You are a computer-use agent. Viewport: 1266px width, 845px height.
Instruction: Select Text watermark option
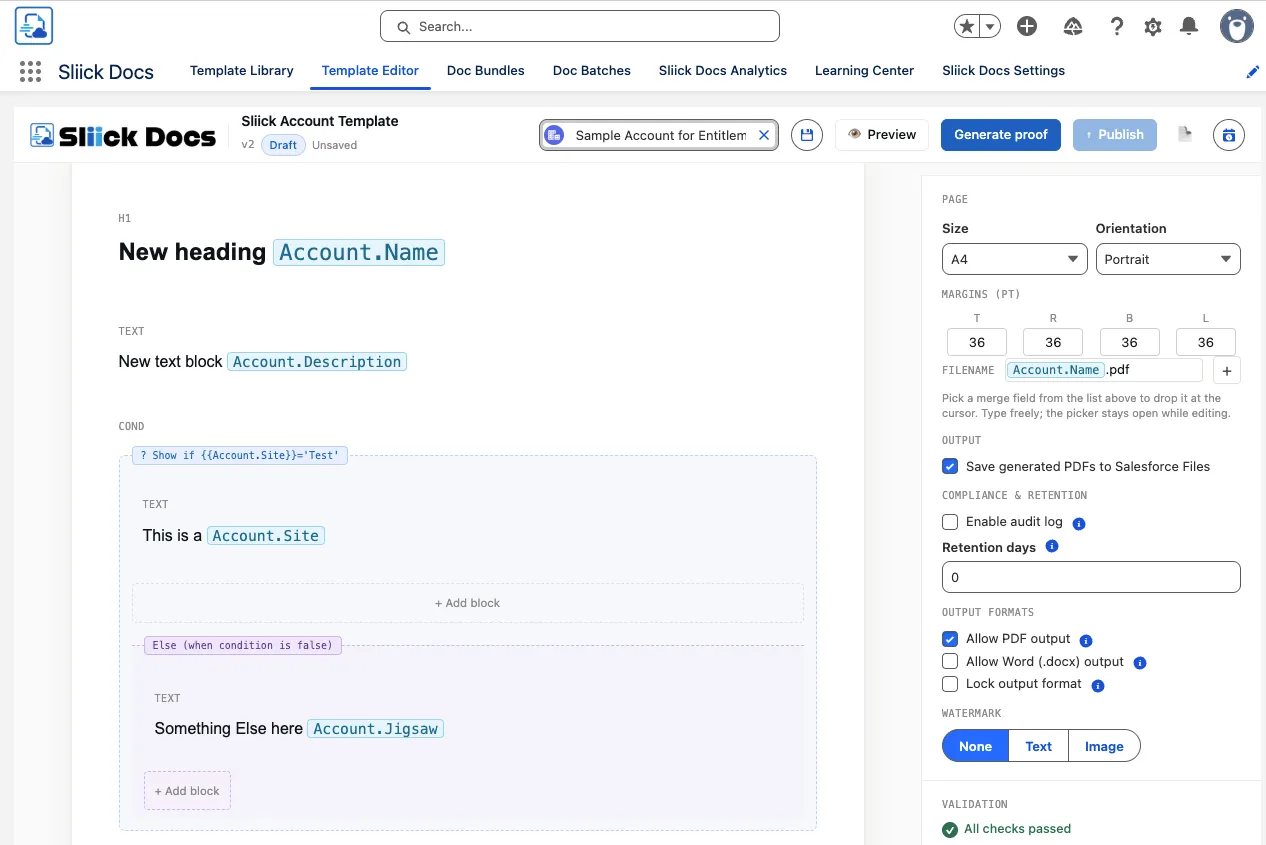pos(1039,746)
